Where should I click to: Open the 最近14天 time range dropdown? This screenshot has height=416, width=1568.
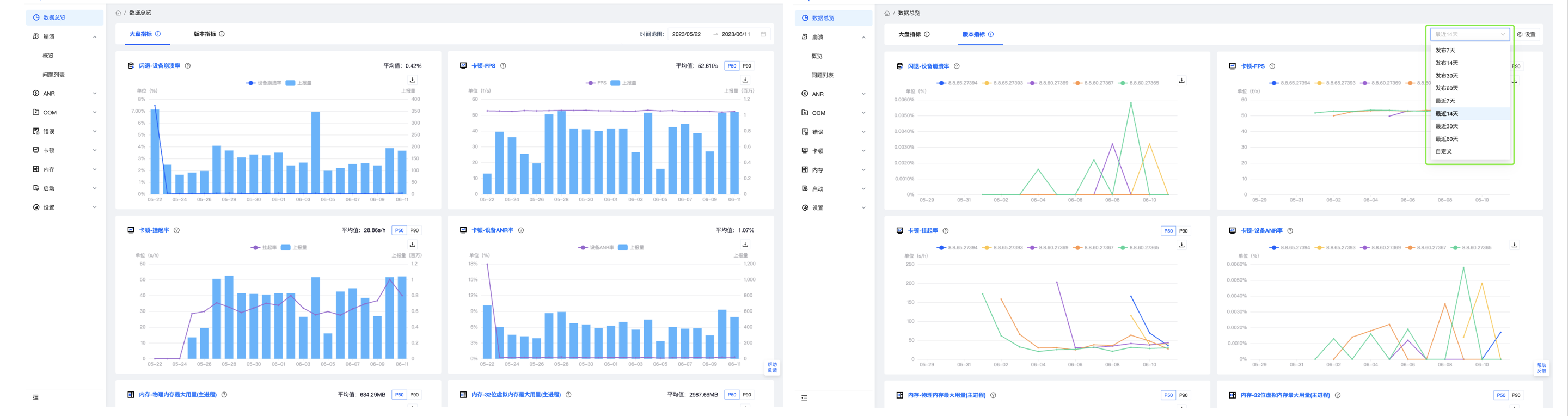1469,34
